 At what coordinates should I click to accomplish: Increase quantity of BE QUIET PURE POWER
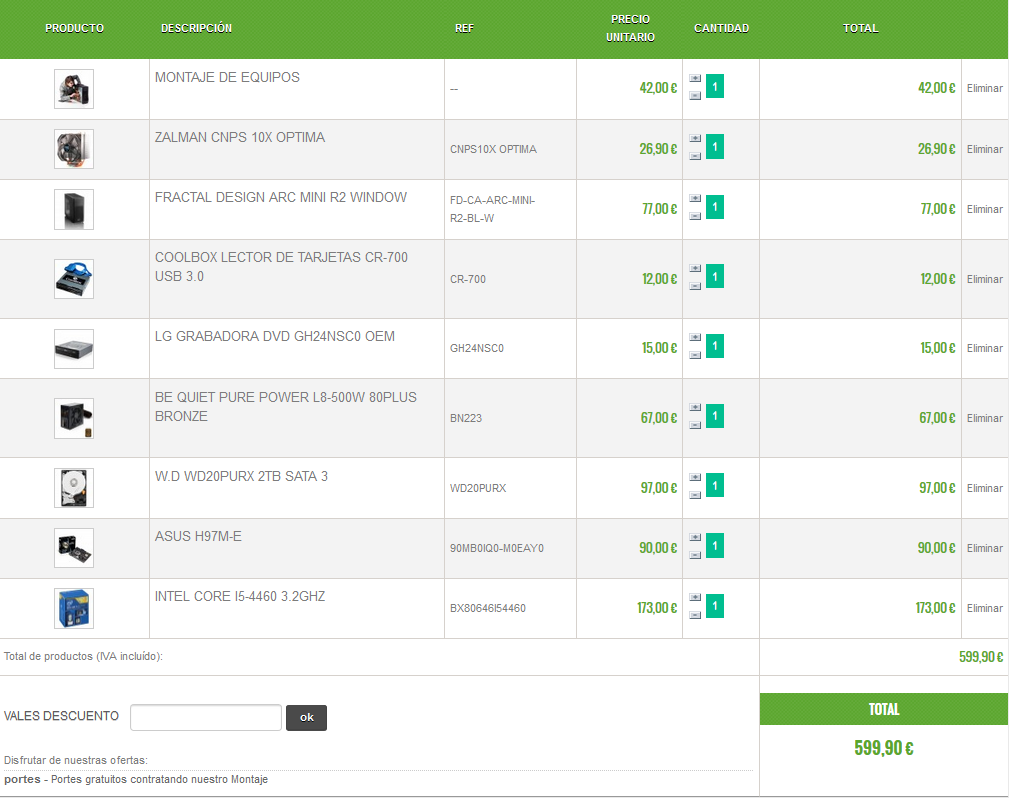coord(695,407)
